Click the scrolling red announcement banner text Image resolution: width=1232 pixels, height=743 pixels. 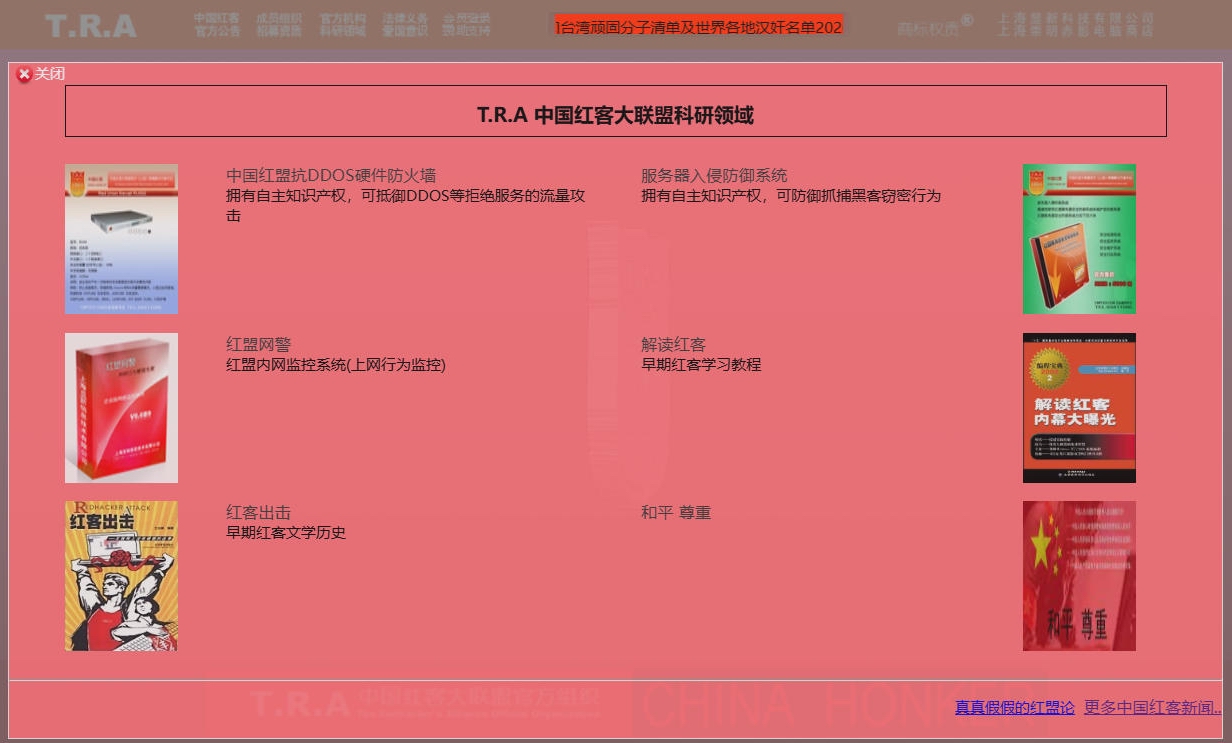click(697, 27)
